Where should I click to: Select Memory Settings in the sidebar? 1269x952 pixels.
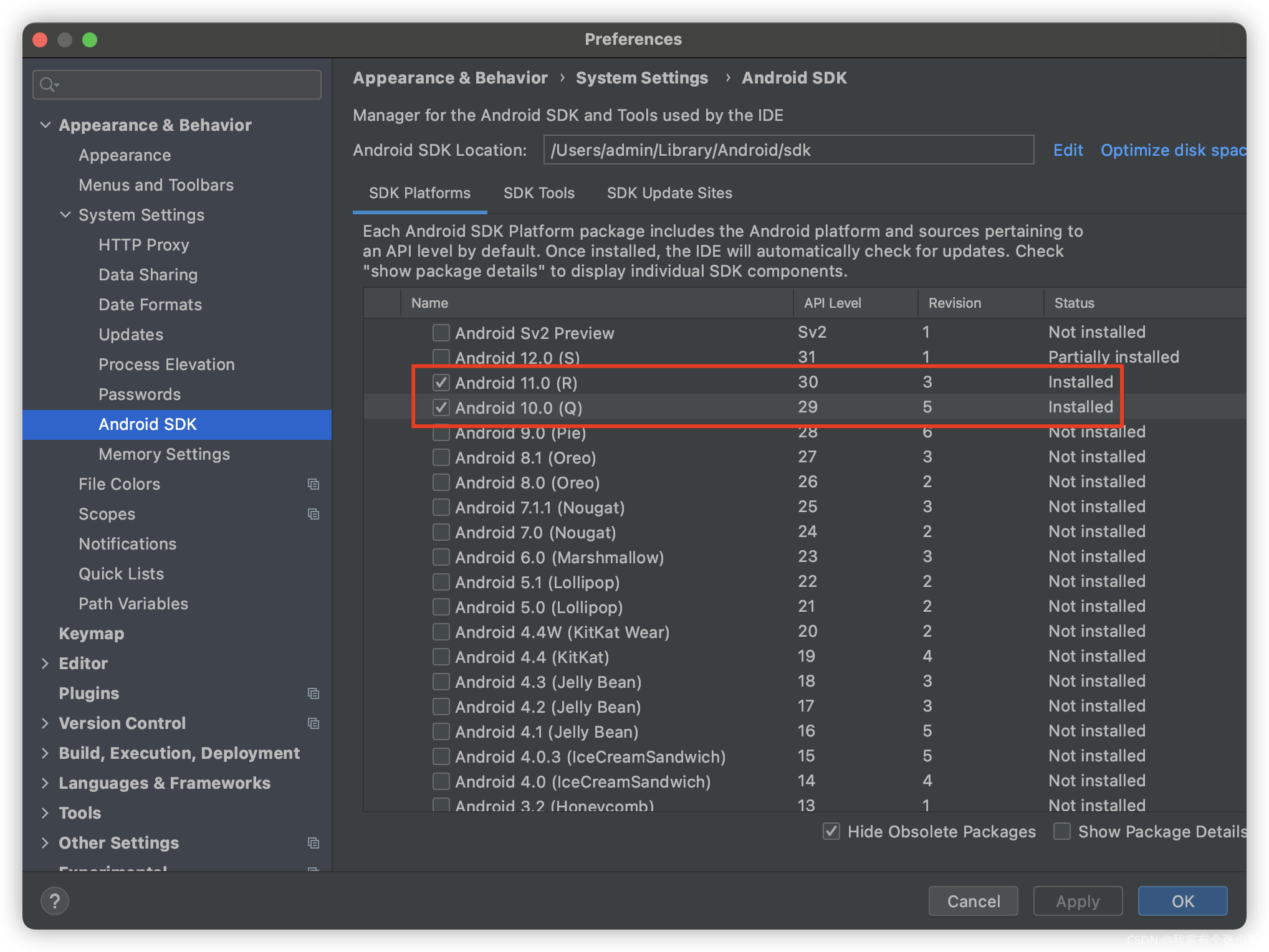click(164, 454)
